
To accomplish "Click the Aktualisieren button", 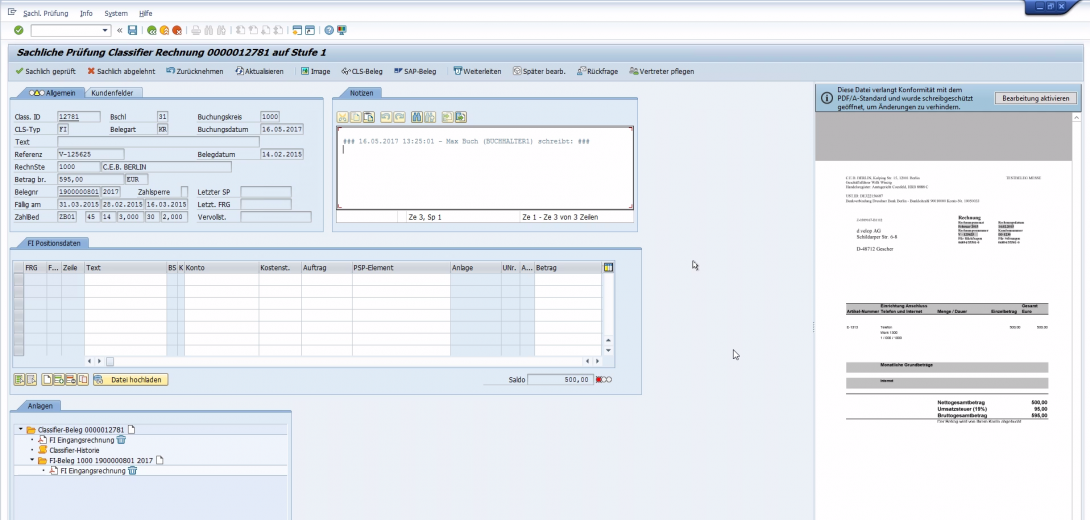I will coord(259,71).
